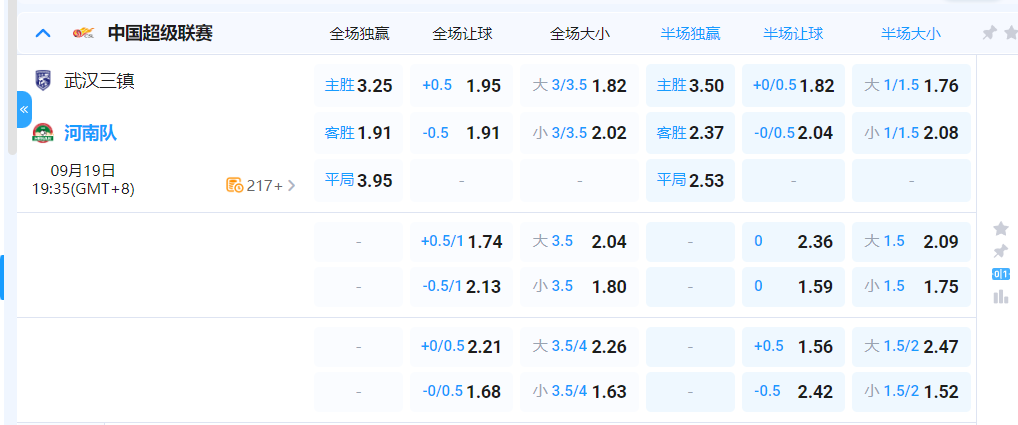Collapse the left sidebar with double-arrow tab

[24, 109]
